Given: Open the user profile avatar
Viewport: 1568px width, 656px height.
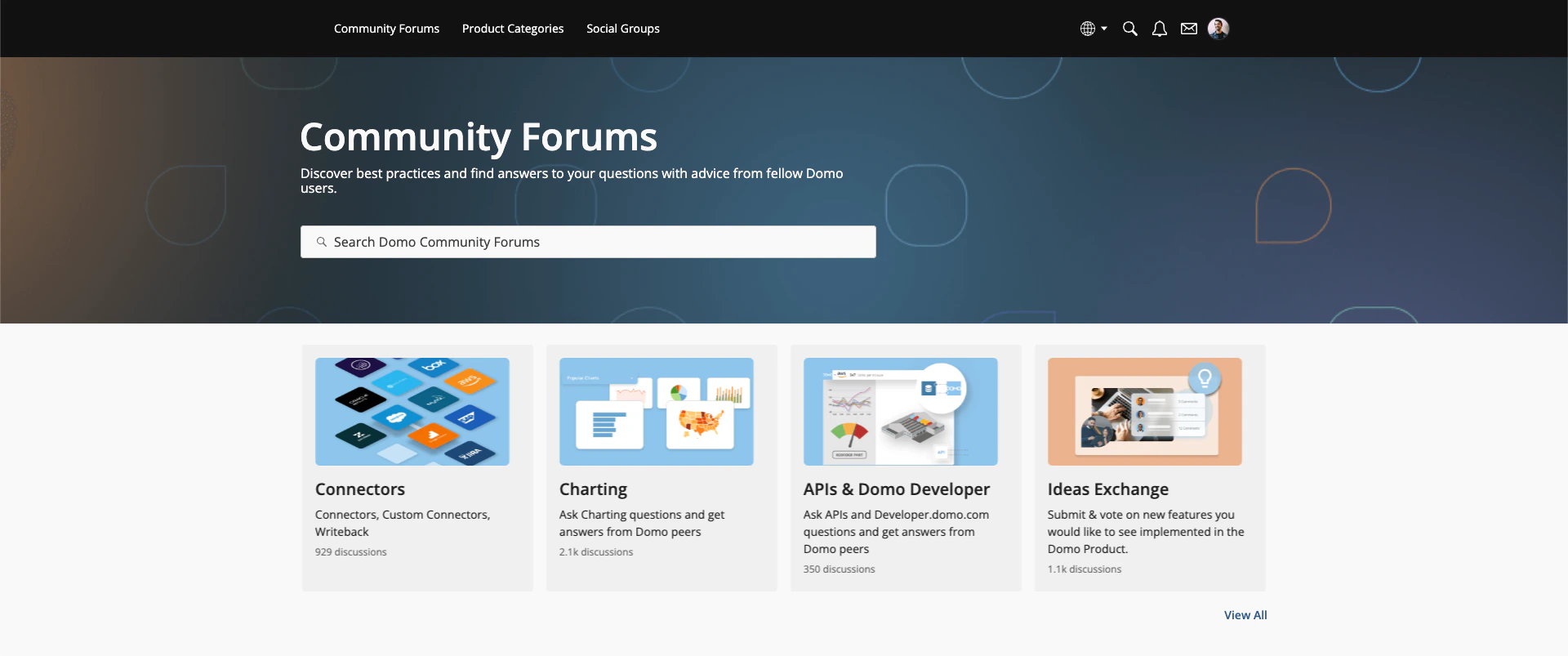Looking at the screenshot, I should pos(1218,29).
